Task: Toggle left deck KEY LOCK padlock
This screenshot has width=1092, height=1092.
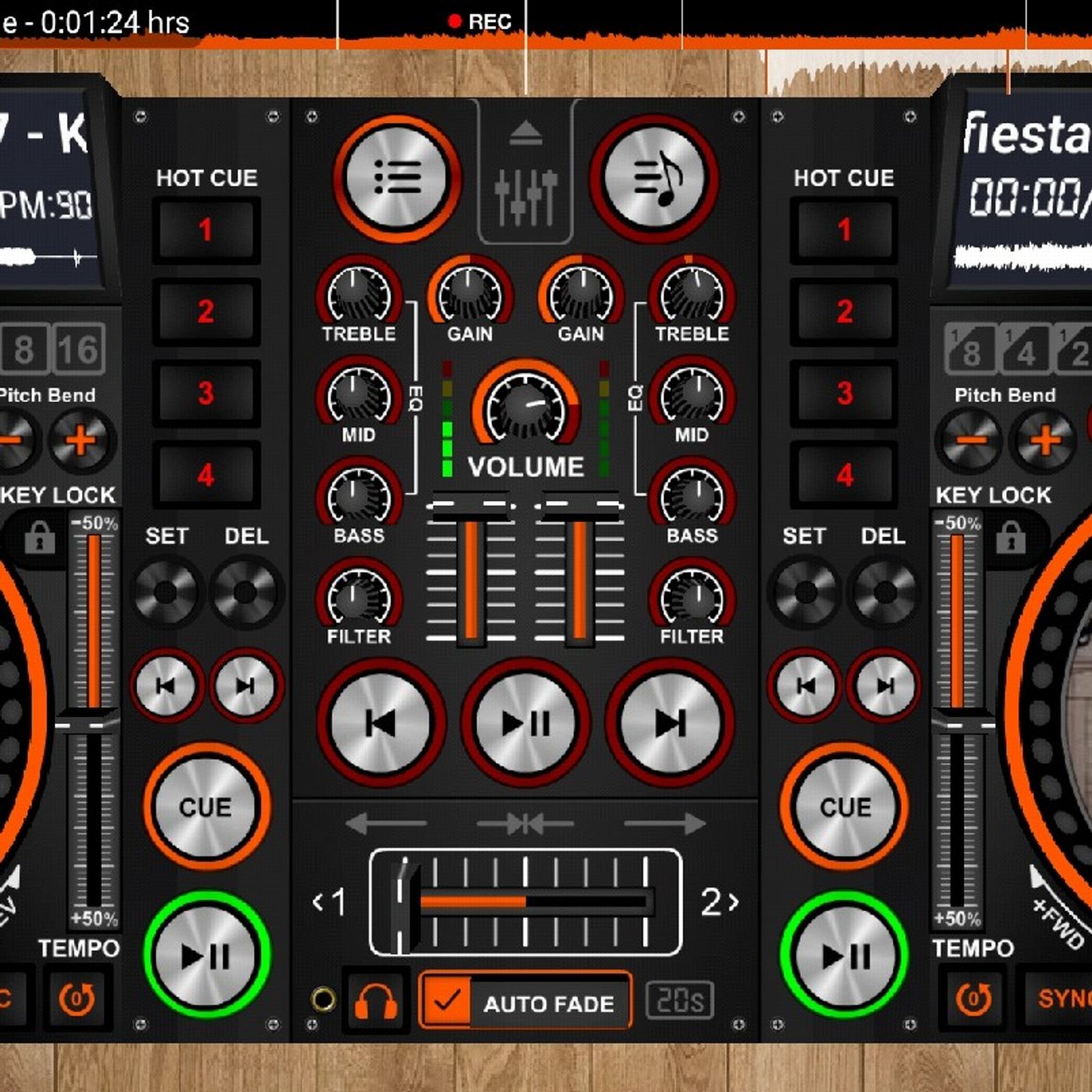Action: coord(40,538)
